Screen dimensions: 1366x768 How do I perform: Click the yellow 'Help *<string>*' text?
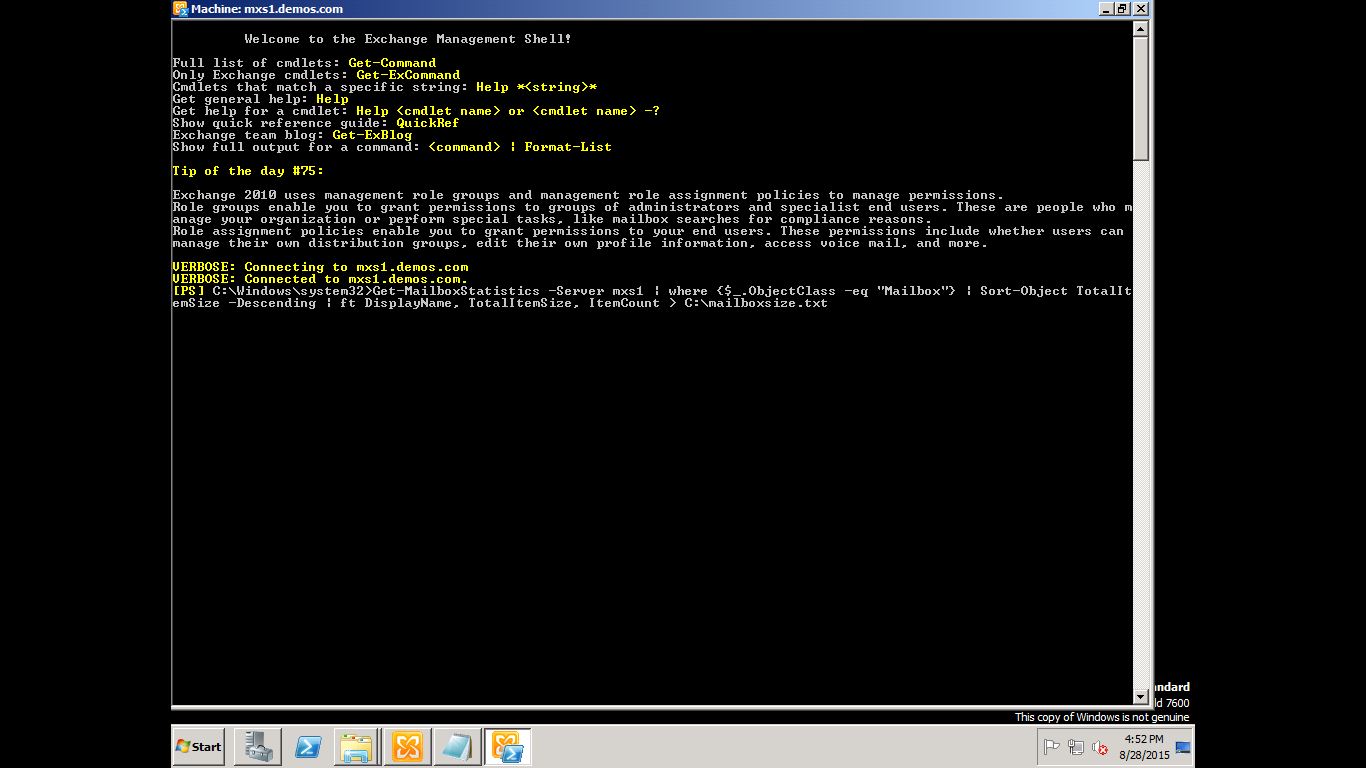(536, 87)
